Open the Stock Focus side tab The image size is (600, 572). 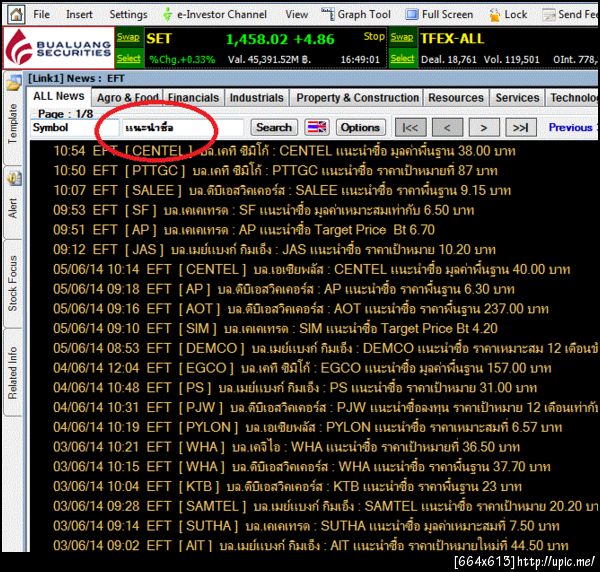[x=13, y=283]
